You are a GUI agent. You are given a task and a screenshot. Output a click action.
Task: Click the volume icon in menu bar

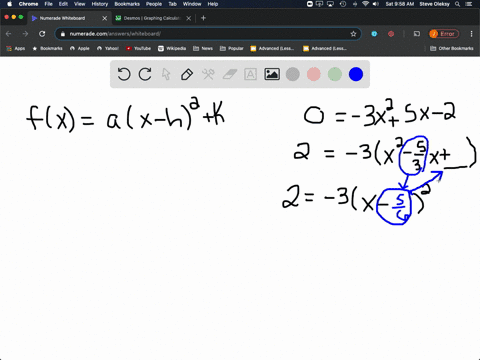376,4
